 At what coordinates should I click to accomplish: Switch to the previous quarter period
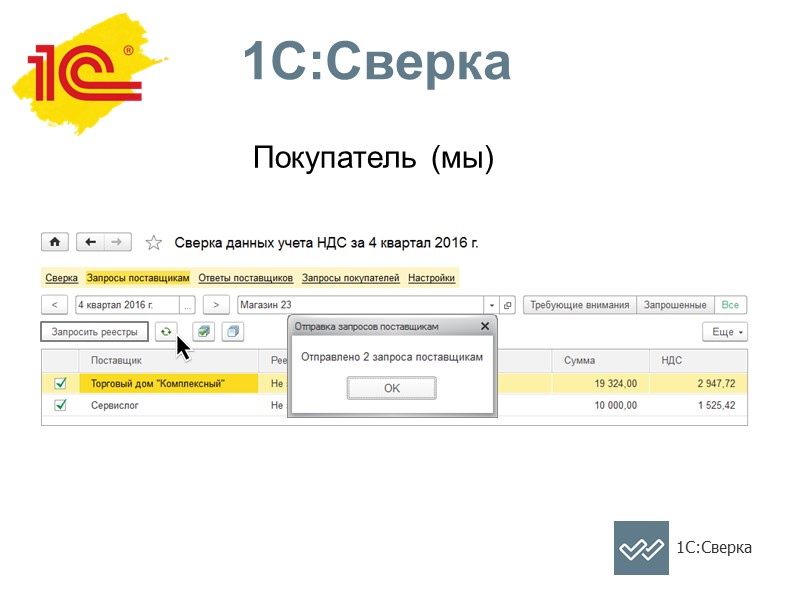55,305
